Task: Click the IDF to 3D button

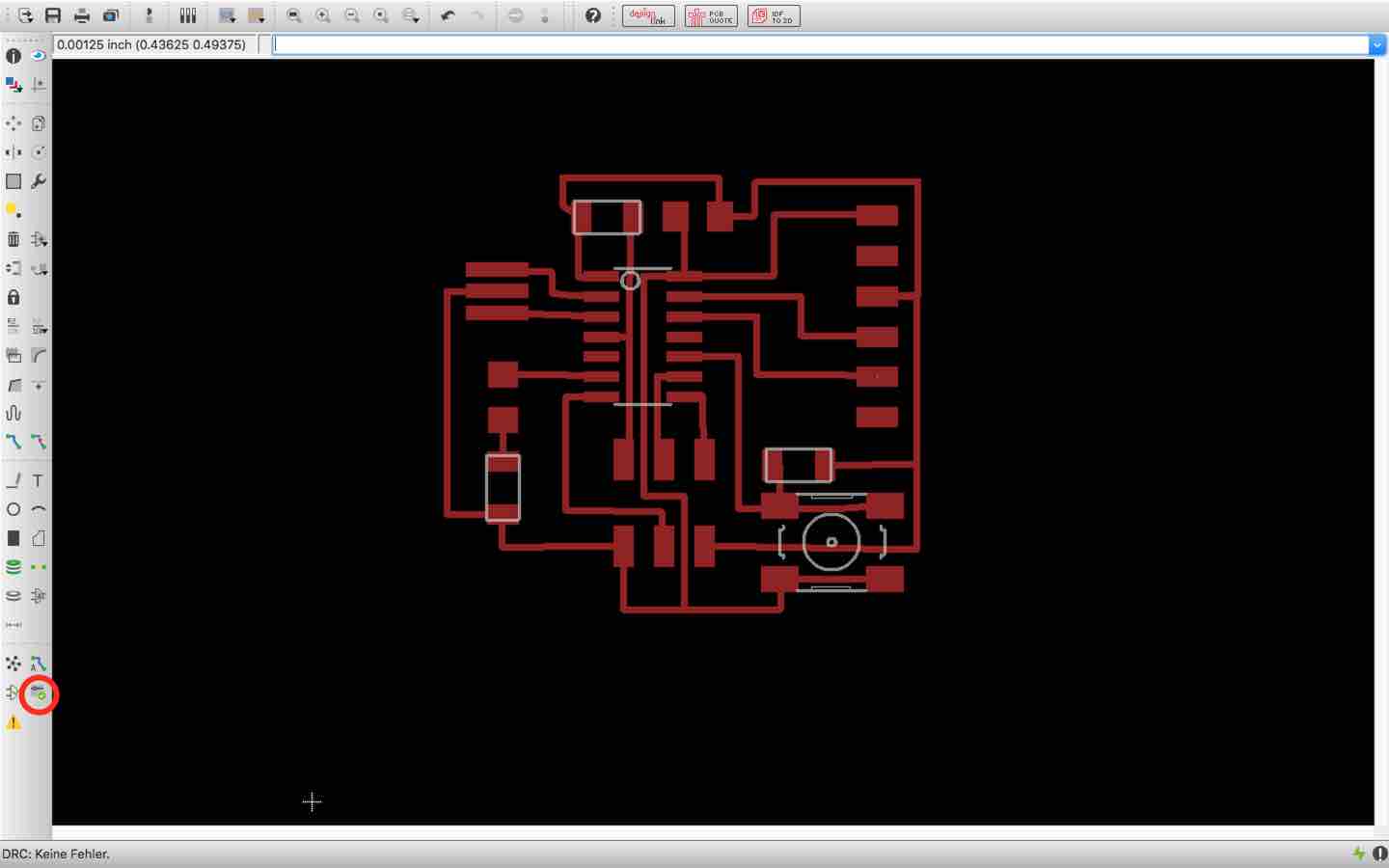Action: click(x=774, y=15)
